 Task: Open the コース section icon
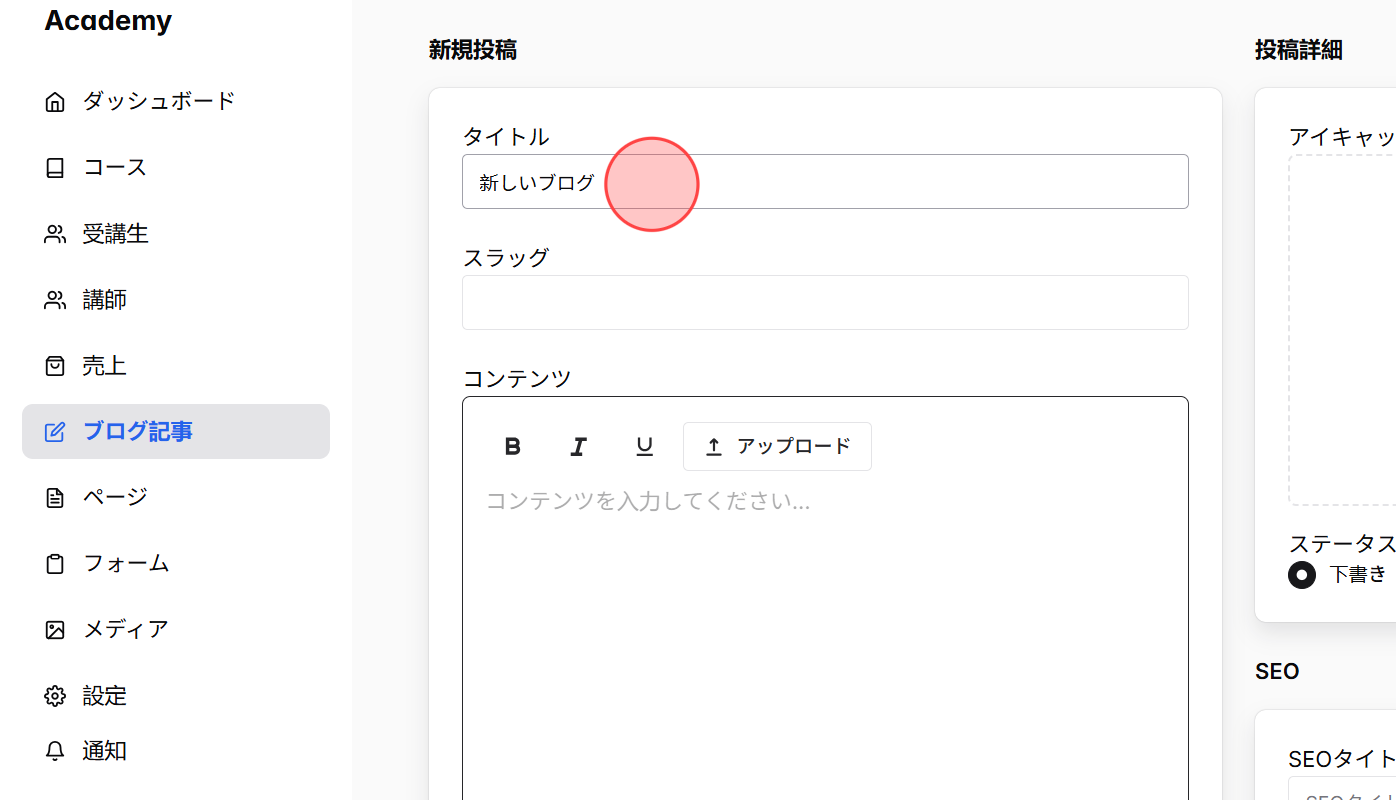(55, 167)
